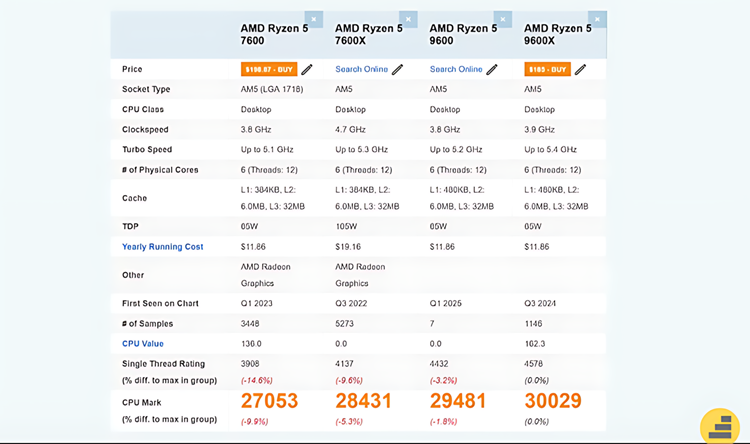750x444 pixels.
Task: Click the 3.9 GHz clockspeed value
Action: click(539, 129)
